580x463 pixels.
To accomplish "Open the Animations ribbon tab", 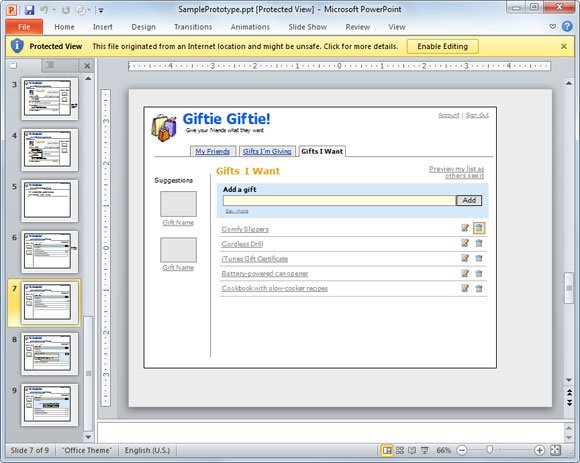I will 250,27.
